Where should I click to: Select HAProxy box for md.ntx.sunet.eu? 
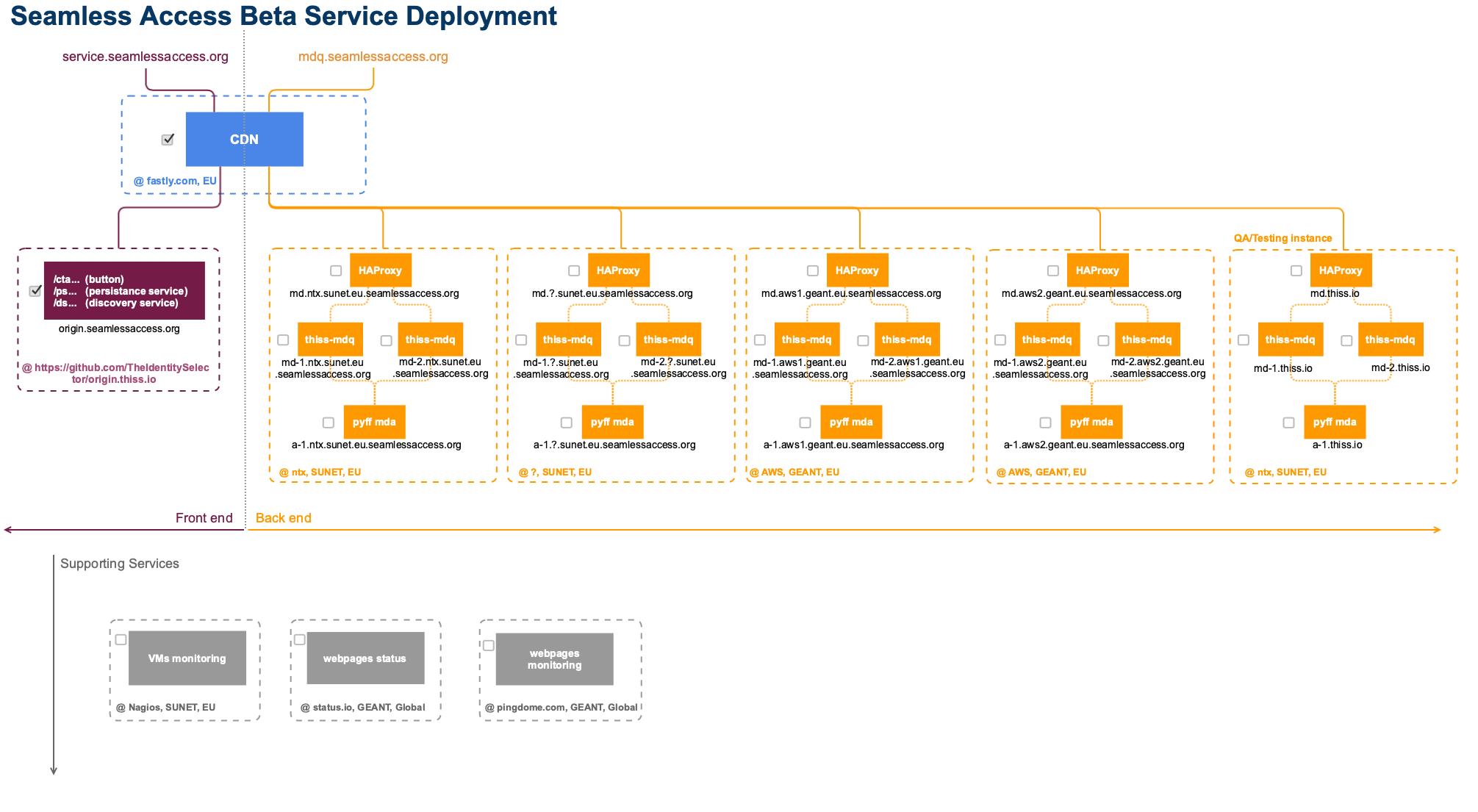[x=381, y=270]
